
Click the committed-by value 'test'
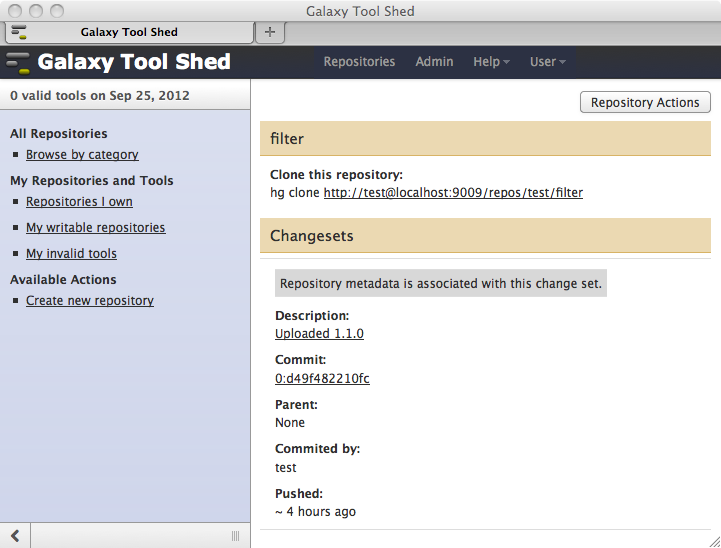pos(286,468)
